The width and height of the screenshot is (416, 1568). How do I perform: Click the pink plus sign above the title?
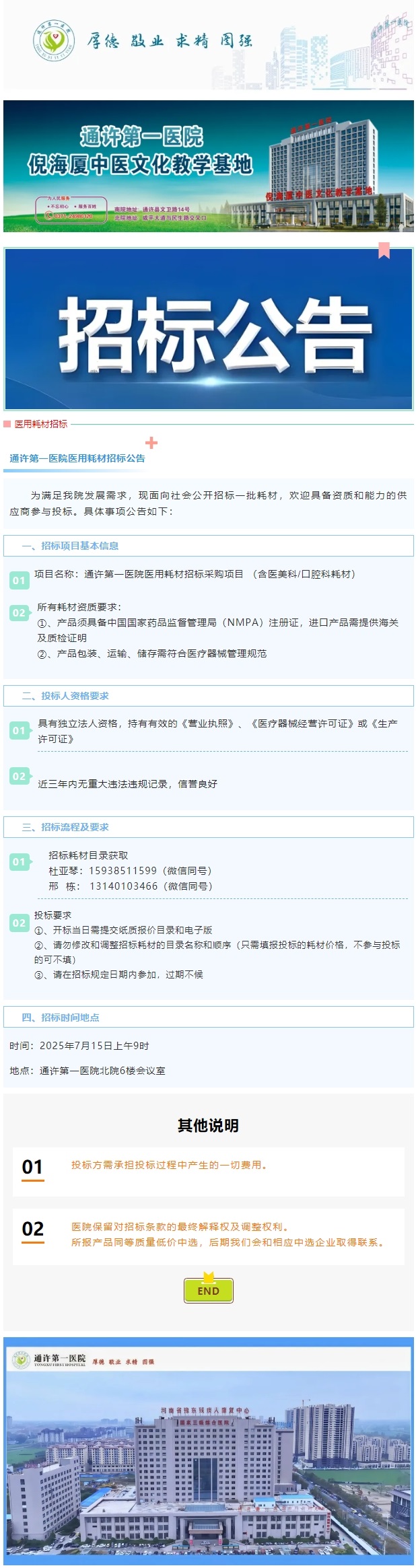pos(151,443)
